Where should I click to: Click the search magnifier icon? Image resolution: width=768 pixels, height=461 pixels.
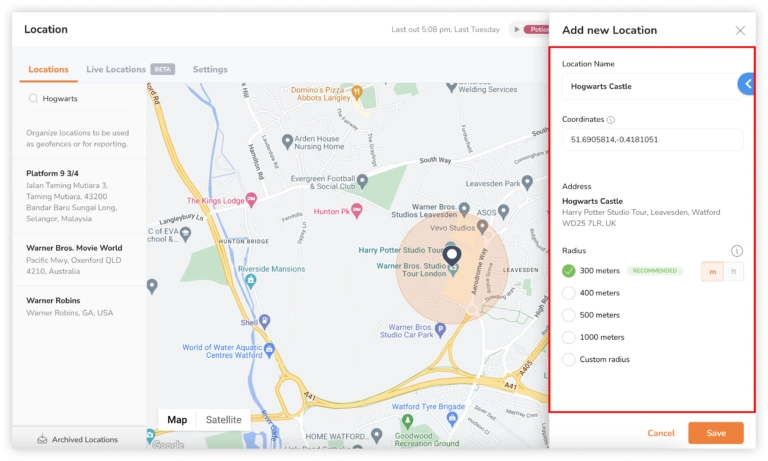pyautogui.click(x=33, y=98)
